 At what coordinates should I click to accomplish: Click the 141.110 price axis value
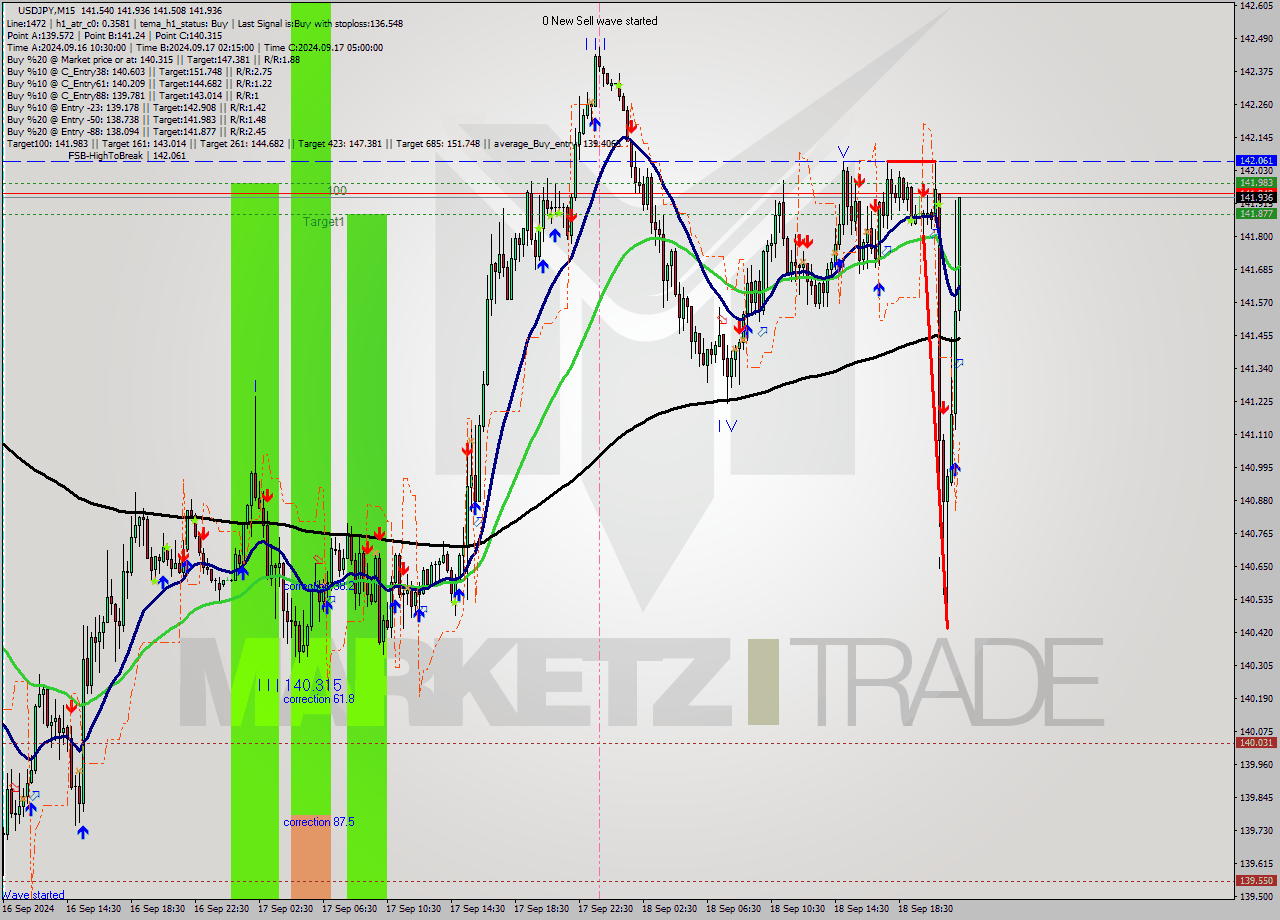click(x=1256, y=435)
